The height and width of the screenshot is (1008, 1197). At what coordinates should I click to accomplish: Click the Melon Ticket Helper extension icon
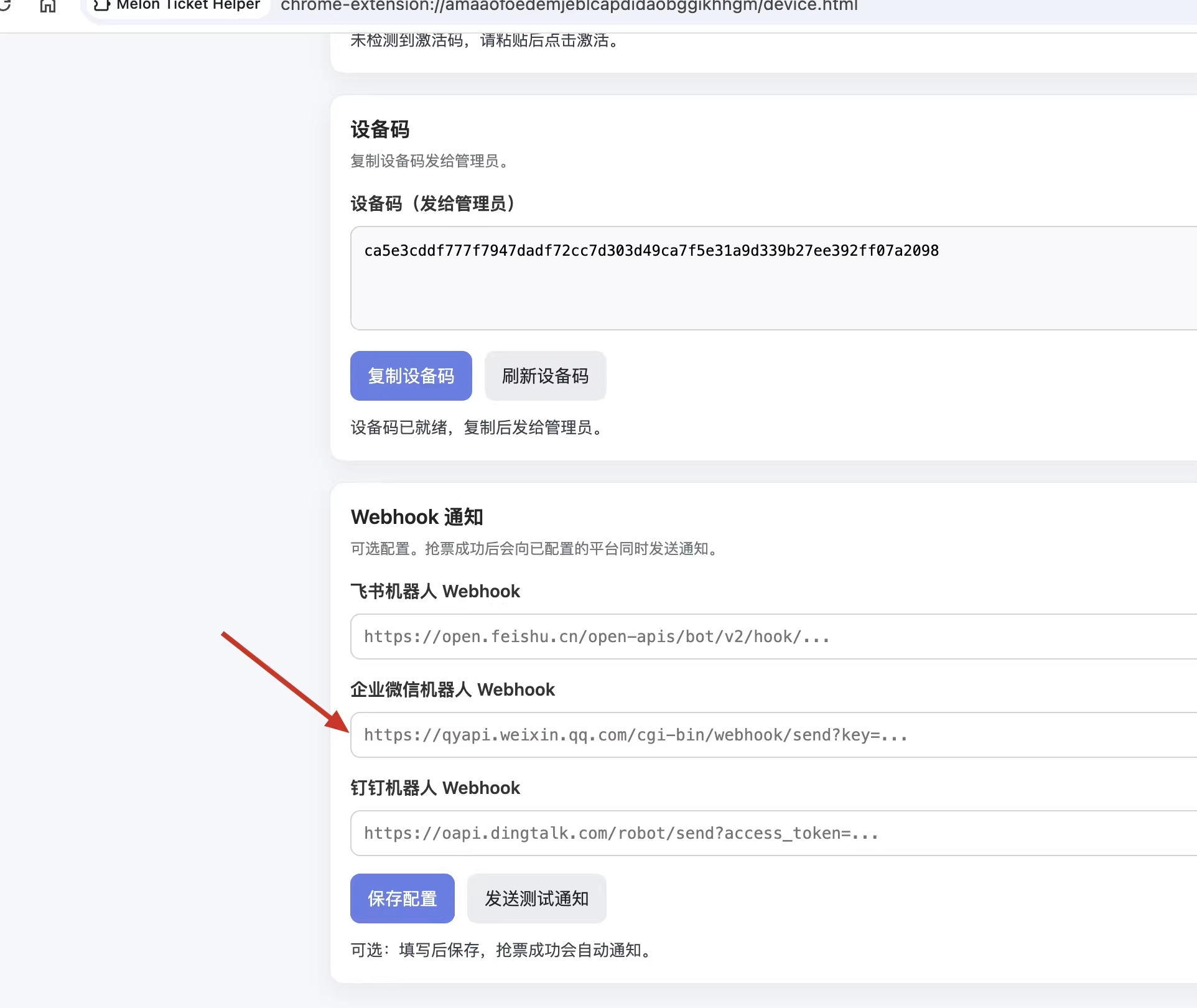[101, 5]
